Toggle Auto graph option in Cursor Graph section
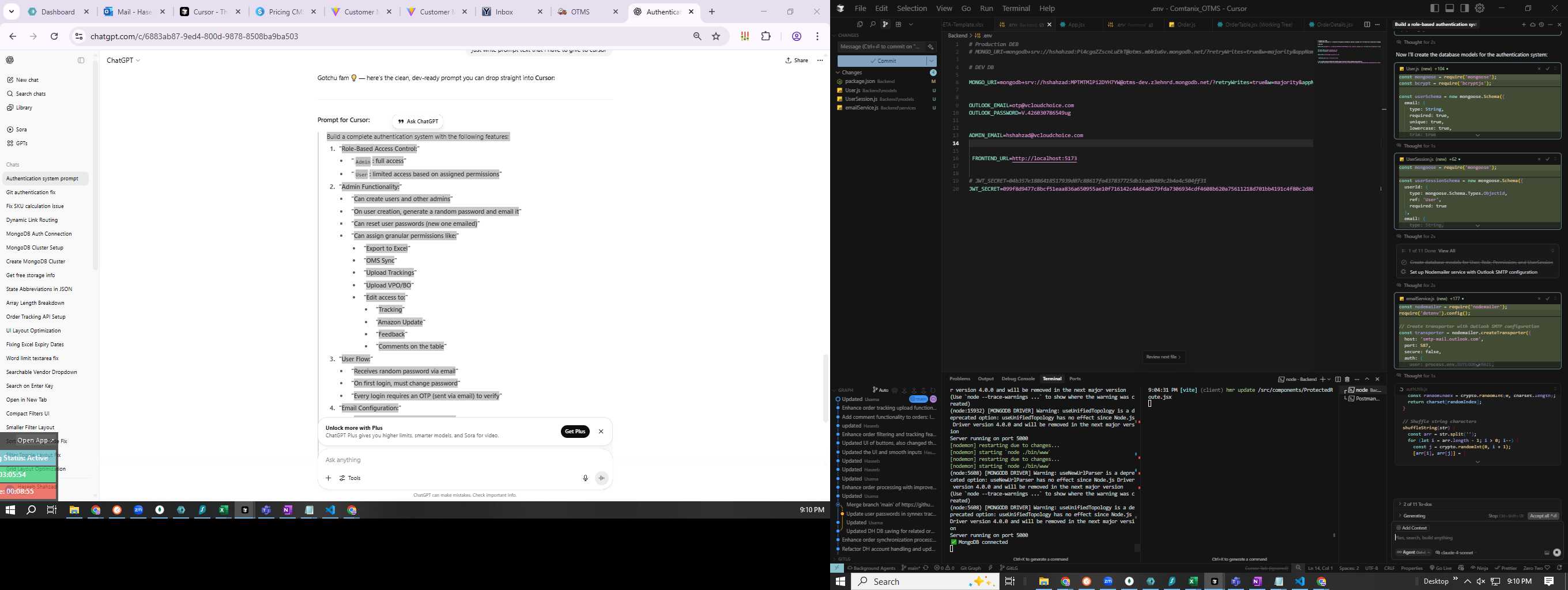1568x590 pixels. (880, 390)
